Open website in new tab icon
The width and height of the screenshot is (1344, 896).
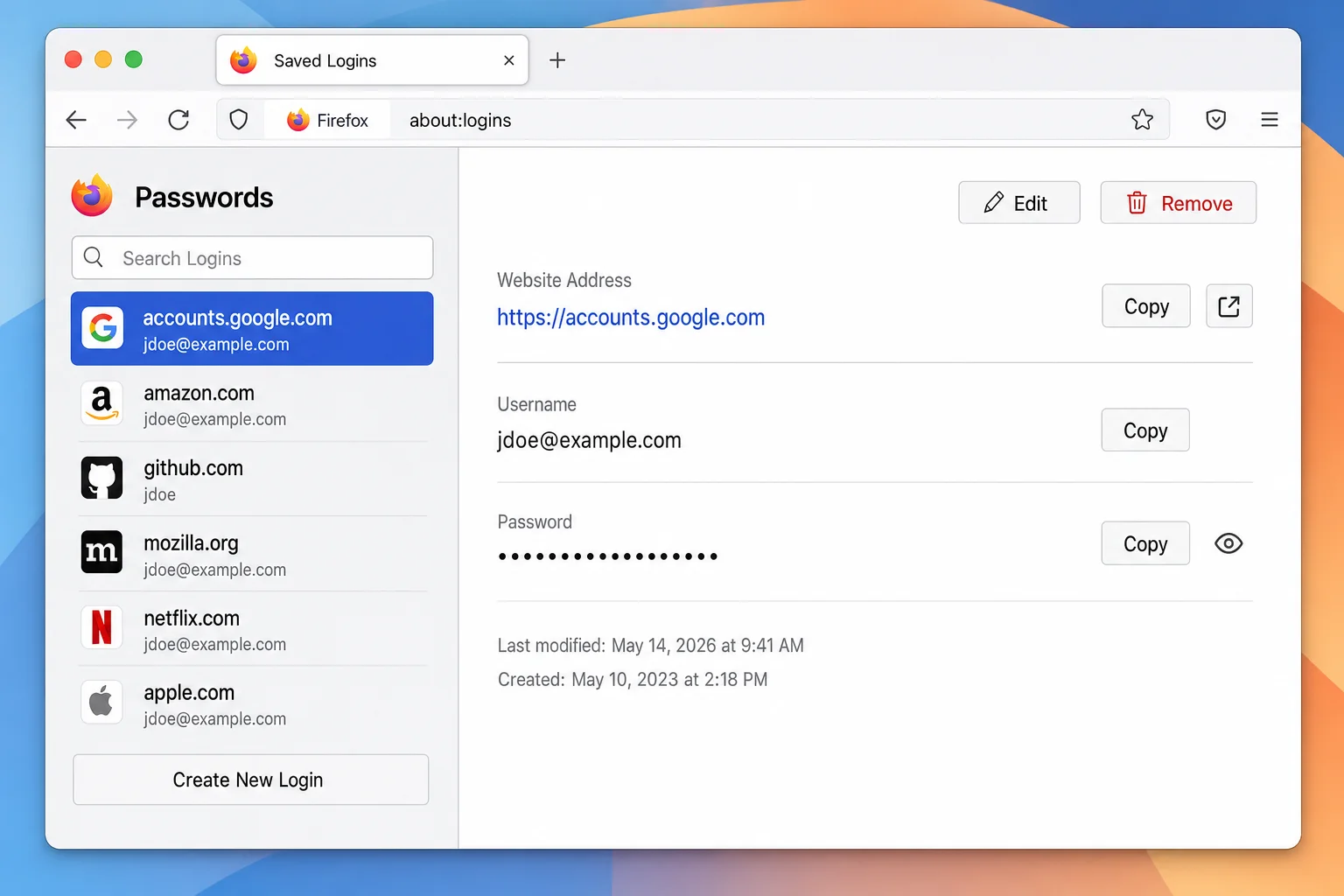click(x=1229, y=306)
